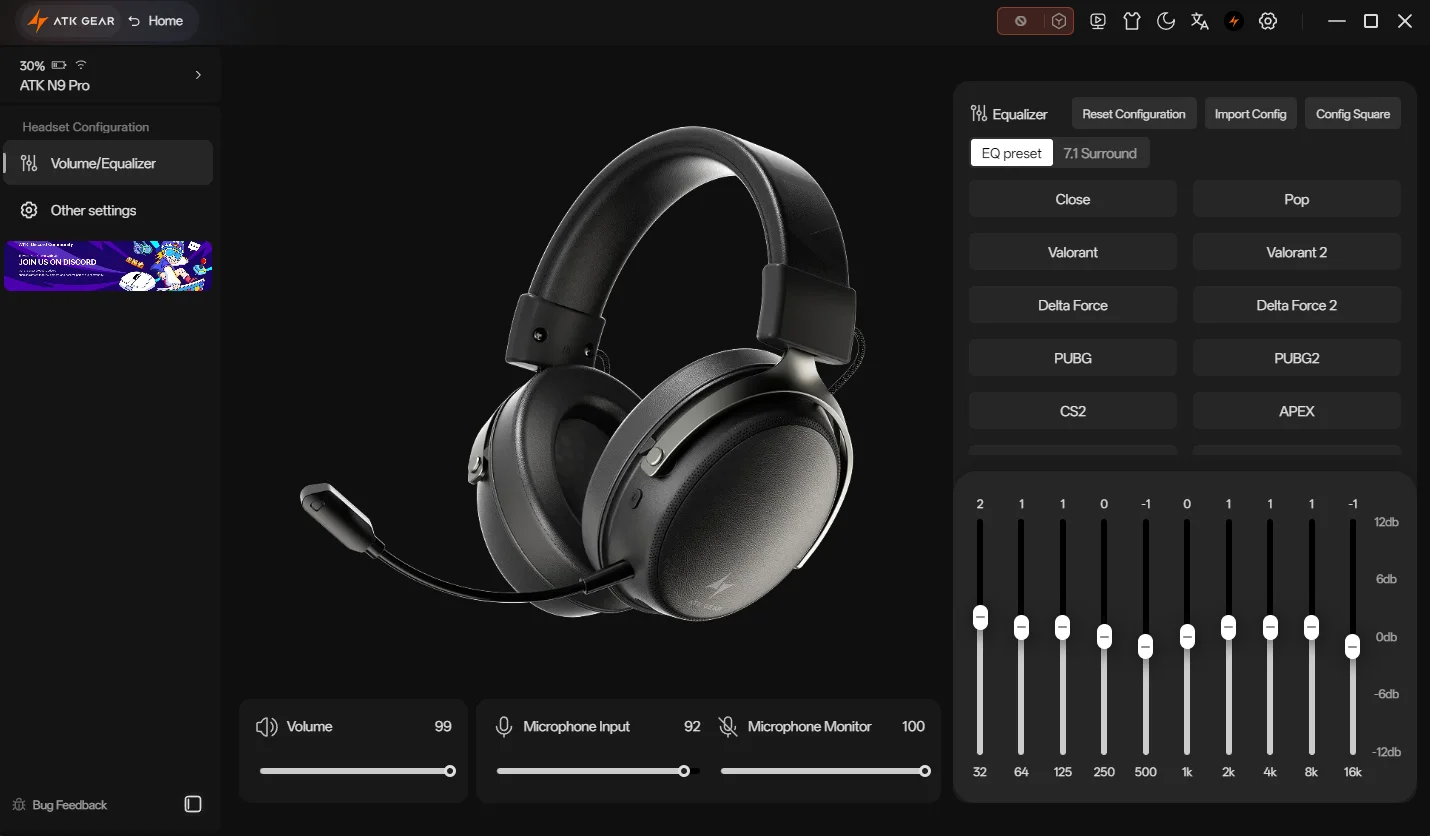Select the Valorant EQ preset
The width and height of the screenshot is (1430, 836).
[1073, 252]
